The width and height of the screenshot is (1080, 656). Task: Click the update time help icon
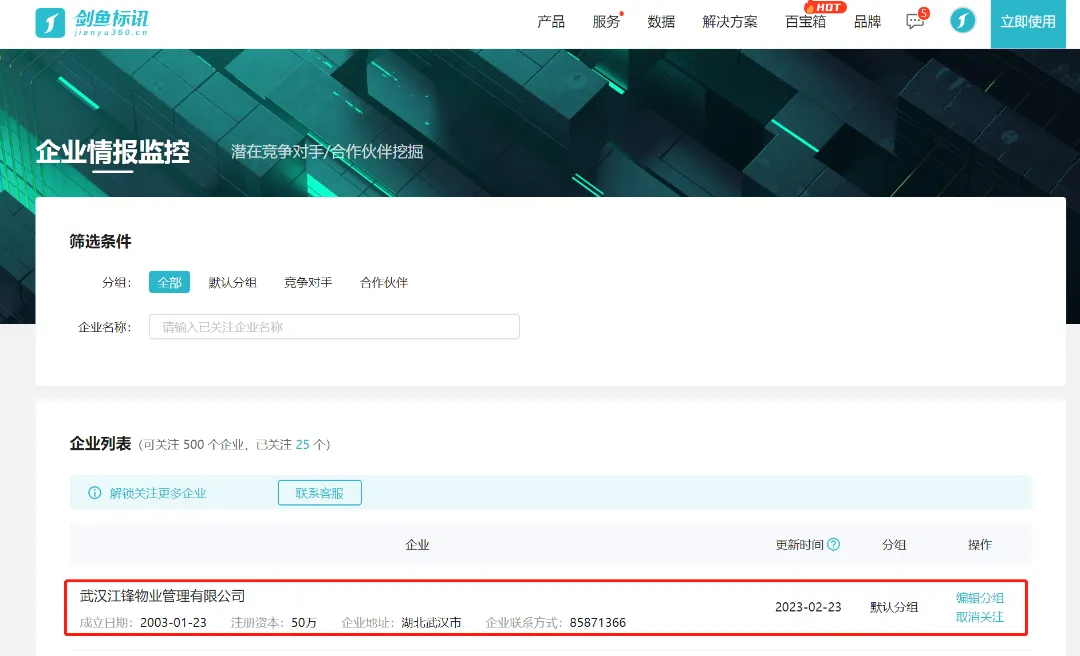(833, 545)
